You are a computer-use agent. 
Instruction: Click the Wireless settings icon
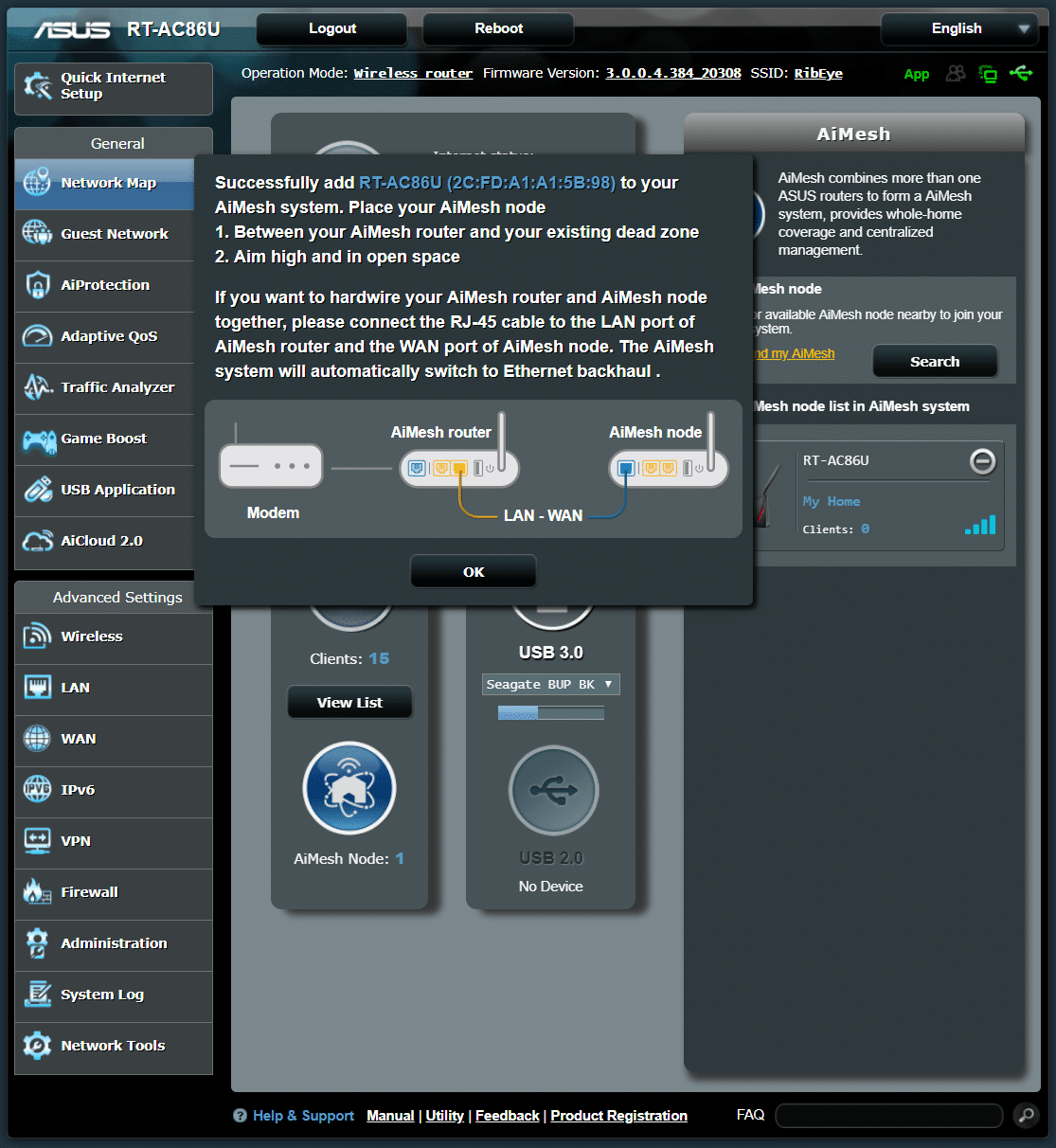37,637
